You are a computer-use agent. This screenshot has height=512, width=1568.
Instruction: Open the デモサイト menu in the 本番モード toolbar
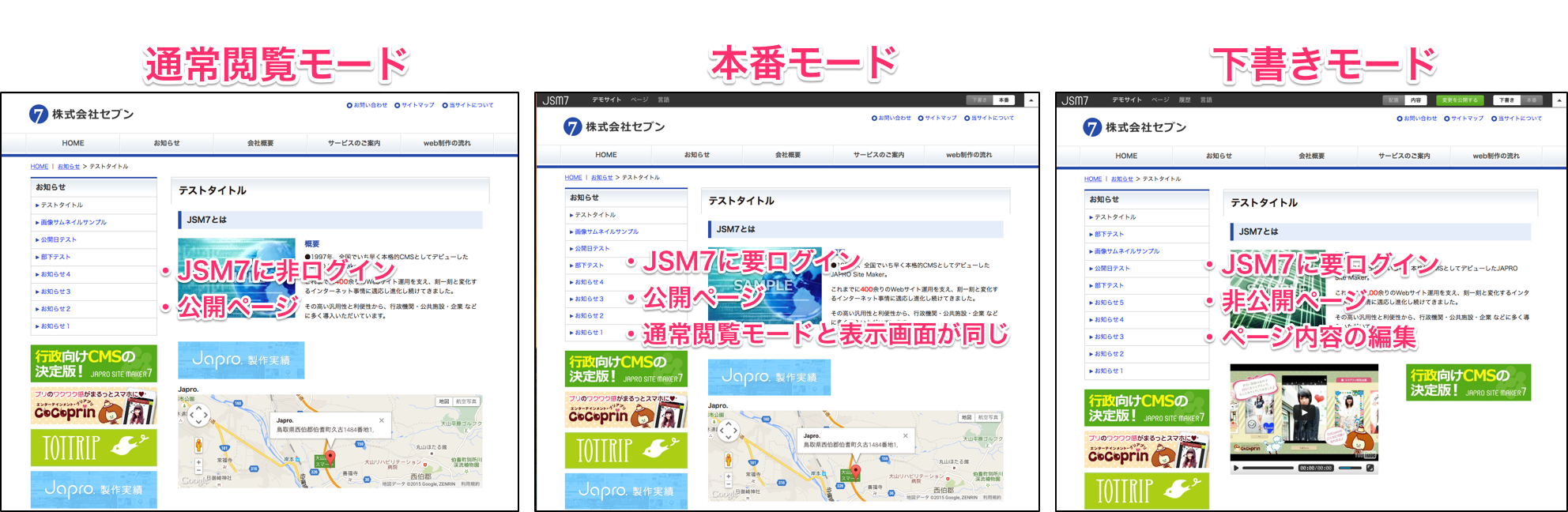click(606, 100)
